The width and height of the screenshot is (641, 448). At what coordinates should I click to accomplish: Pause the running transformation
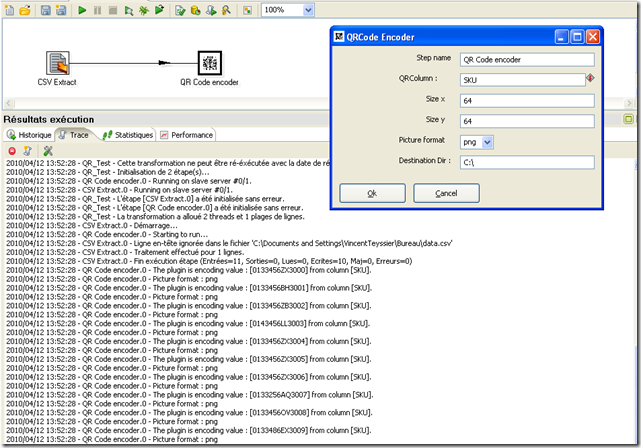click(97, 10)
